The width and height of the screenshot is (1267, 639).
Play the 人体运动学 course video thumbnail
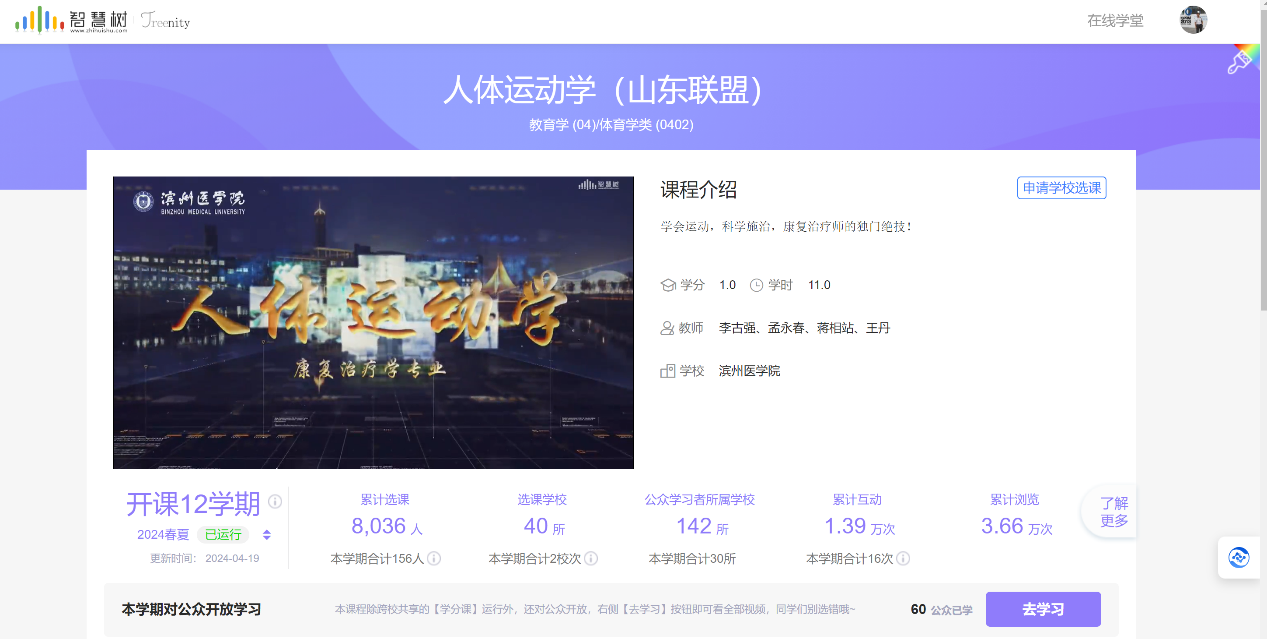pyautogui.click(x=373, y=322)
